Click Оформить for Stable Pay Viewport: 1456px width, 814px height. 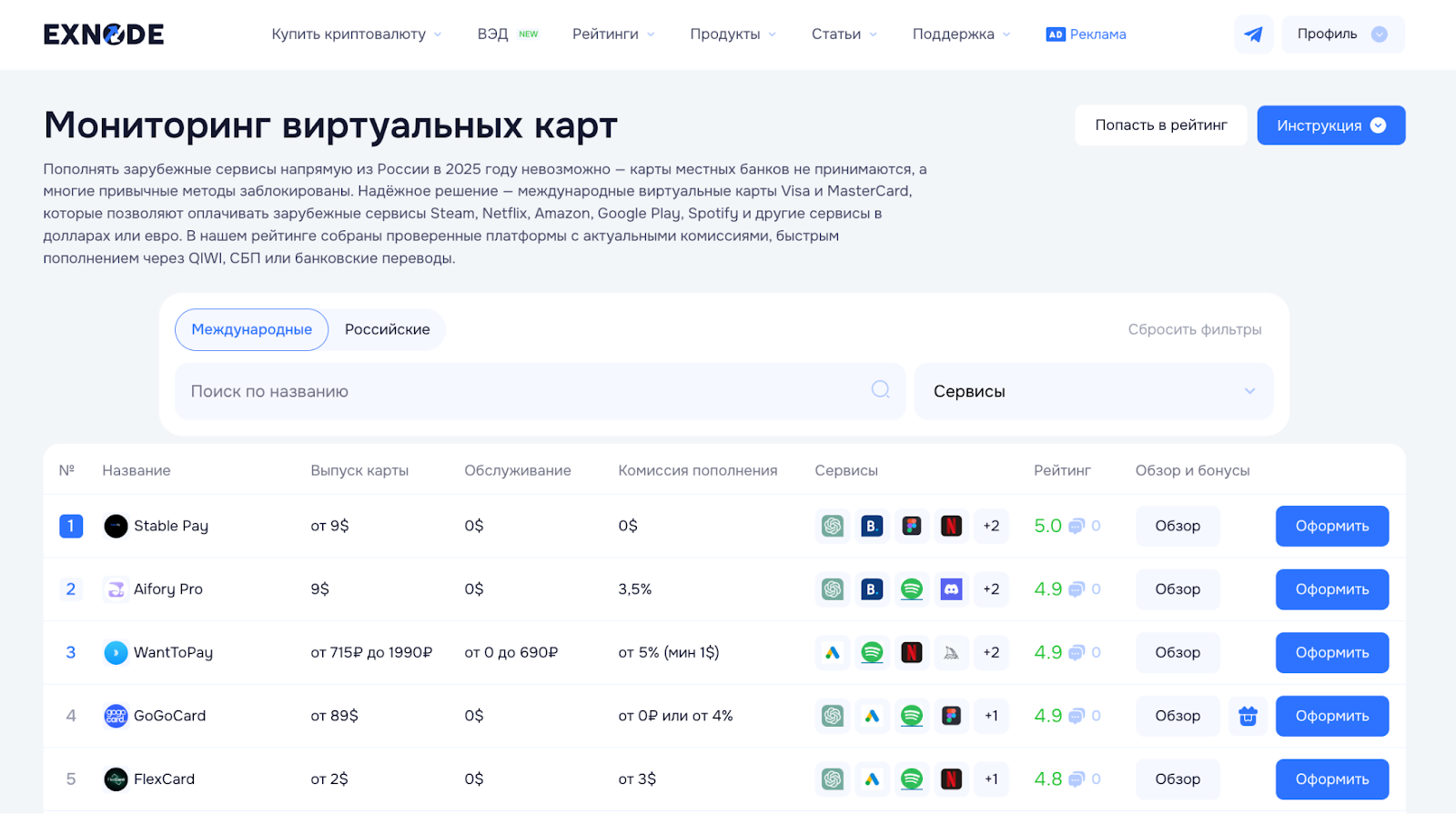[x=1331, y=526]
